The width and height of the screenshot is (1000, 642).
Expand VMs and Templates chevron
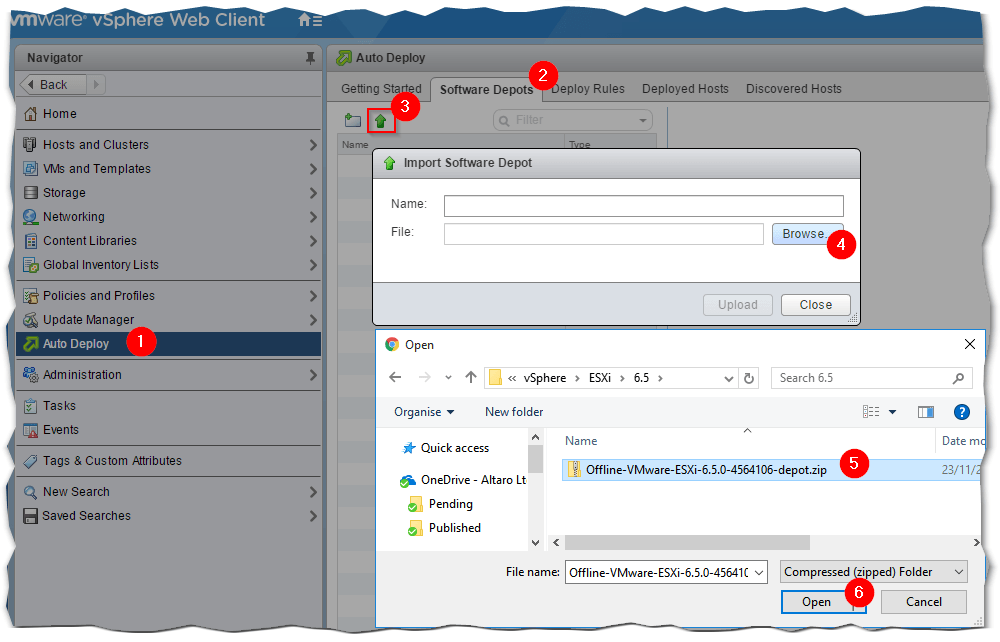313,169
